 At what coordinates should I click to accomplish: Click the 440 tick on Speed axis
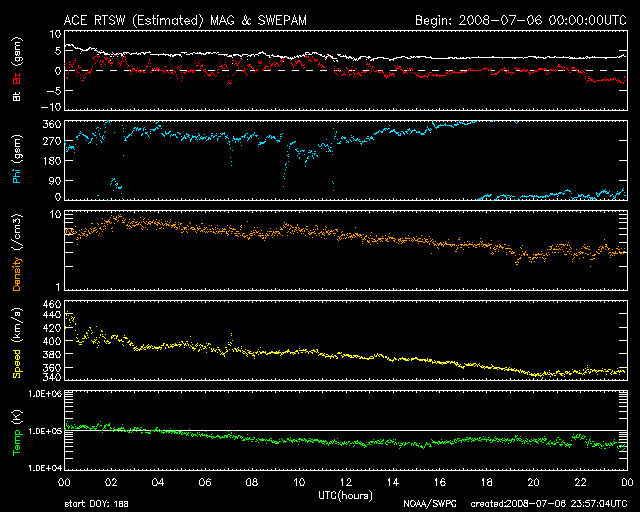point(52,315)
